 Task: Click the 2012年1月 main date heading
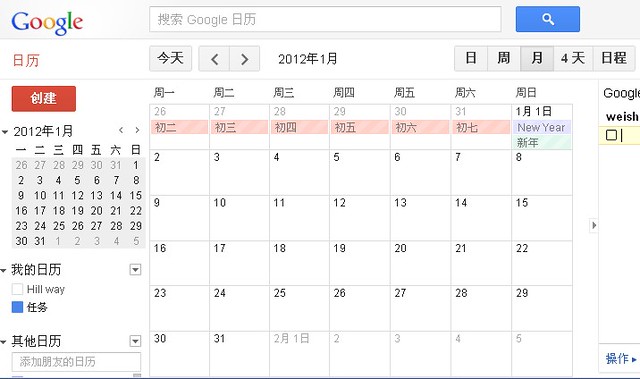(307, 59)
